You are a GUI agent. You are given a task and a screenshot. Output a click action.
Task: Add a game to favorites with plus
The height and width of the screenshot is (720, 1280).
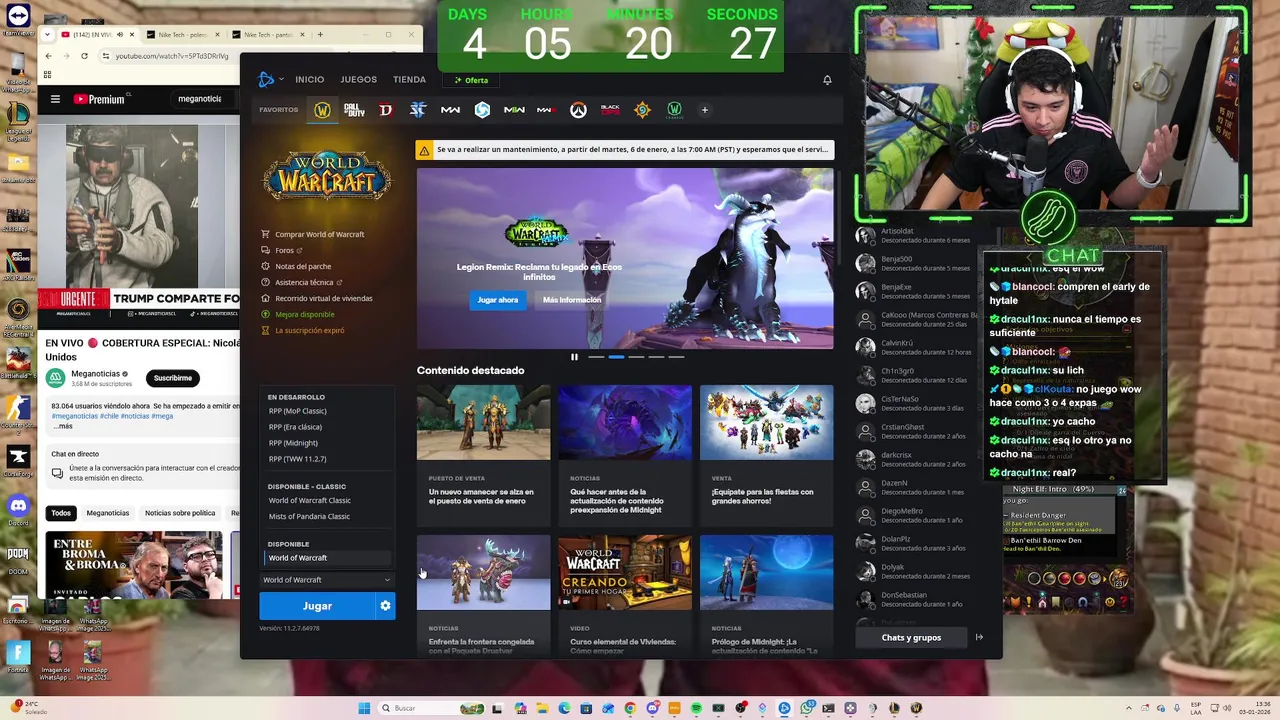pyautogui.click(x=704, y=110)
